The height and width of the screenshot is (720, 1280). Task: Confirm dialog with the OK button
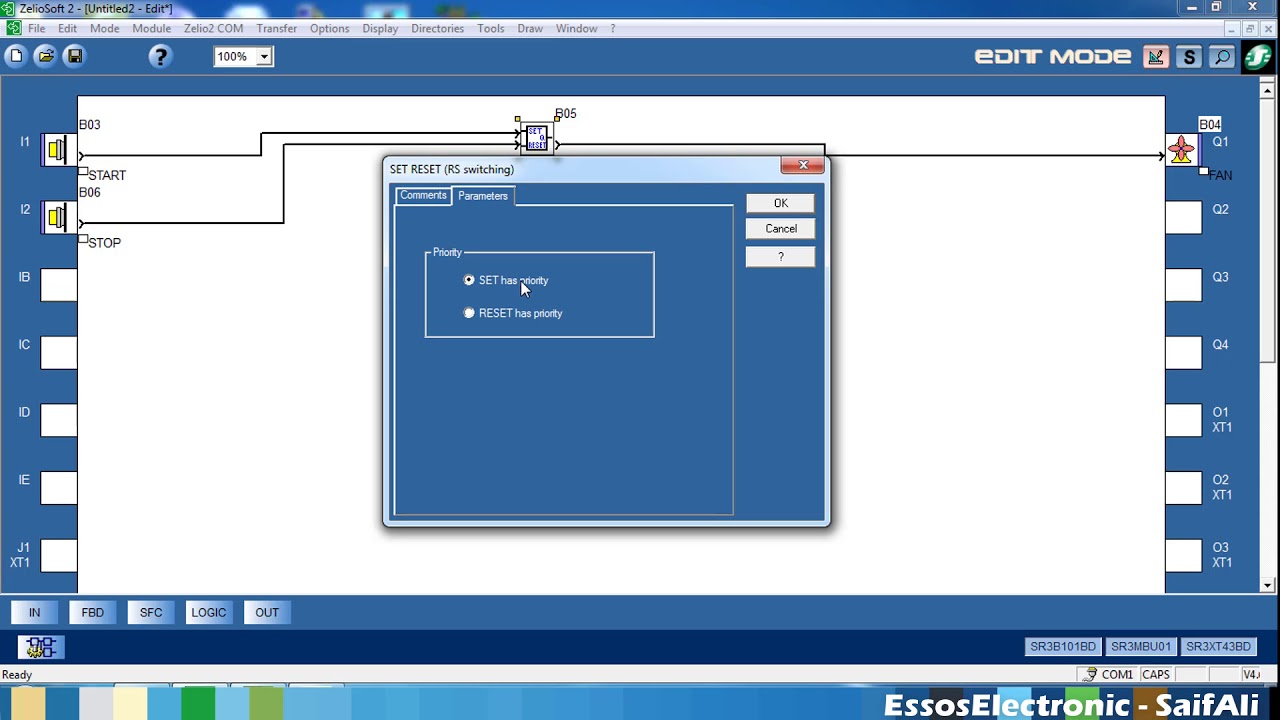[781, 203]
